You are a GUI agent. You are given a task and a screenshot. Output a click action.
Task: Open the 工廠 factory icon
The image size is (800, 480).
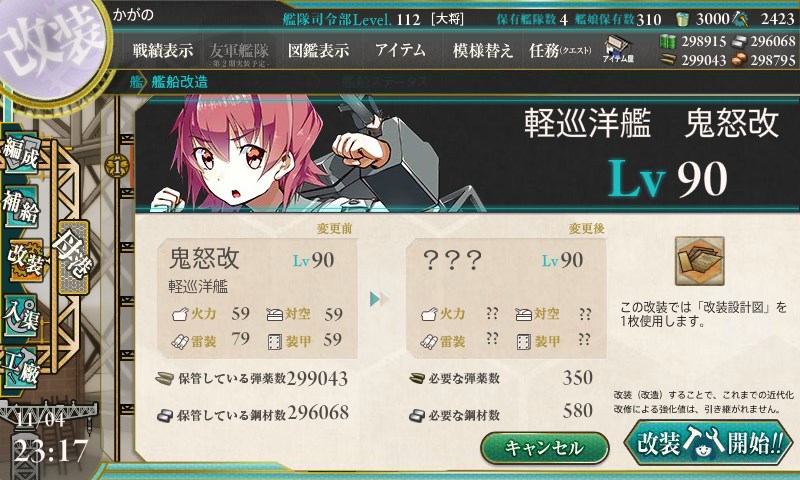coord(21,368)
